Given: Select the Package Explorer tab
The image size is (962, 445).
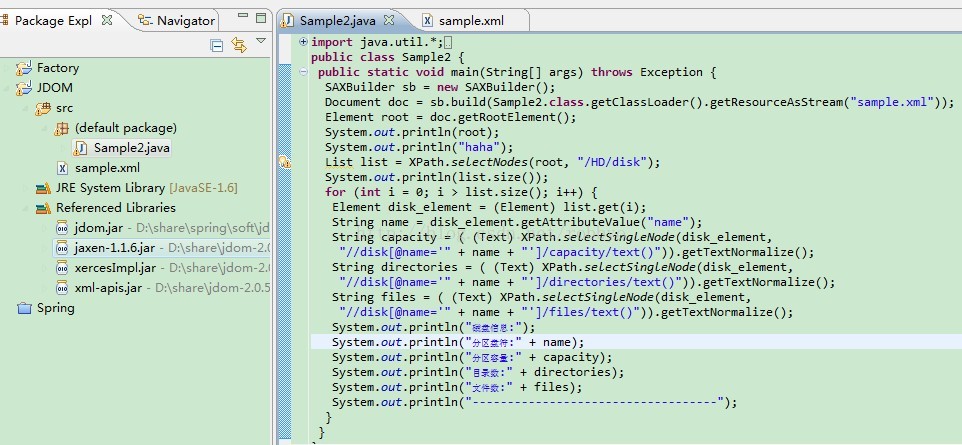Looking at the screenshot, I should click(53, 20).
